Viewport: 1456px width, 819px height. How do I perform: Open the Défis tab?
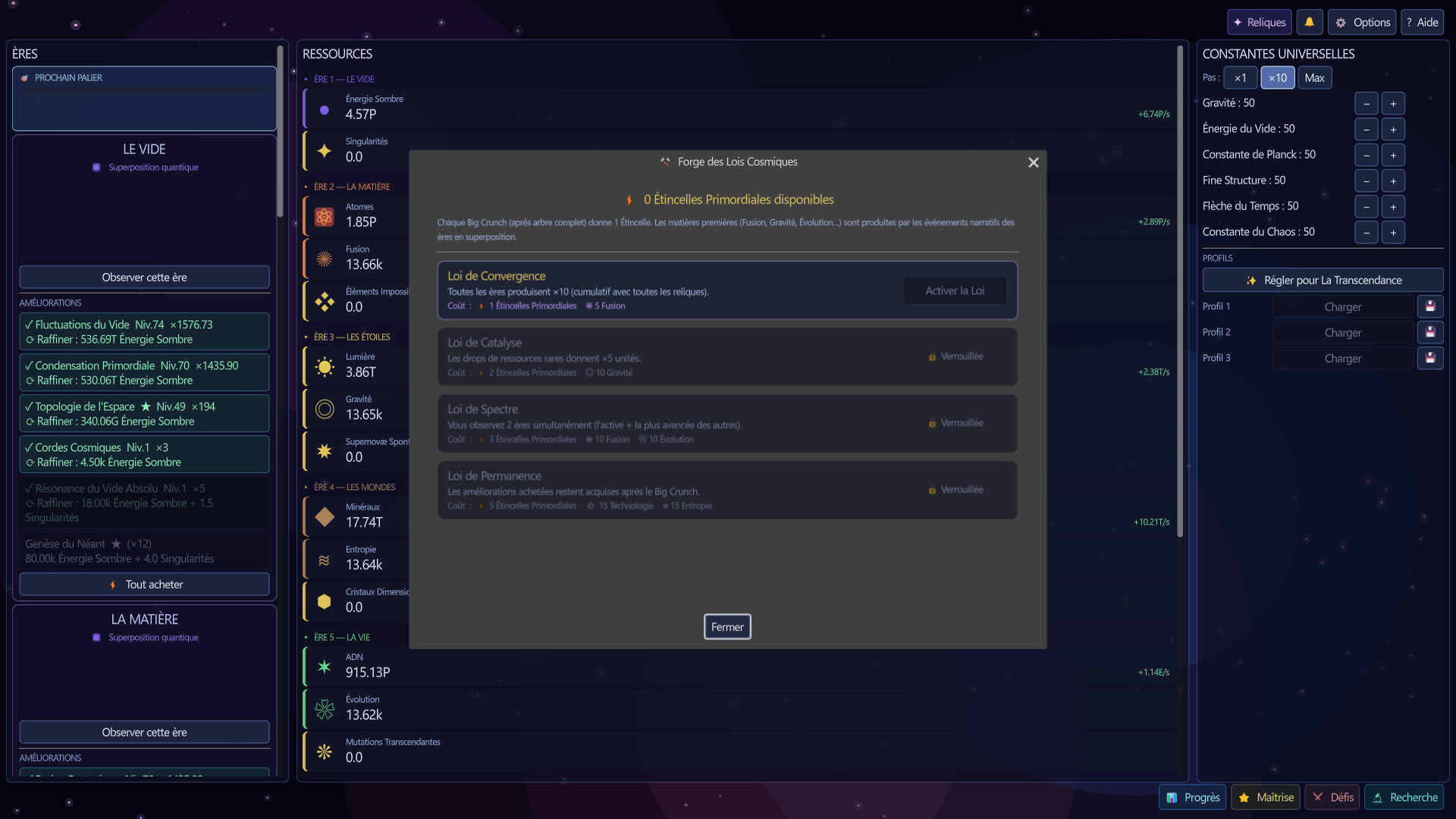pos(1332,797)
